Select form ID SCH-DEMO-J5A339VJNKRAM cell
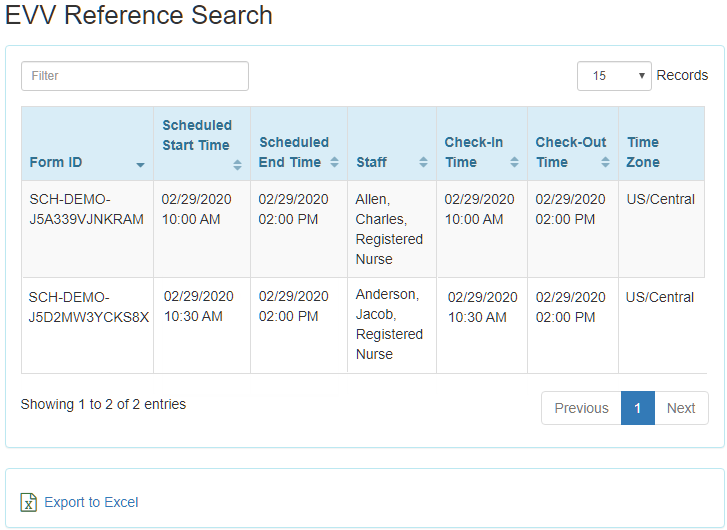This screenshot has width=727, height=530. (87, 209)
